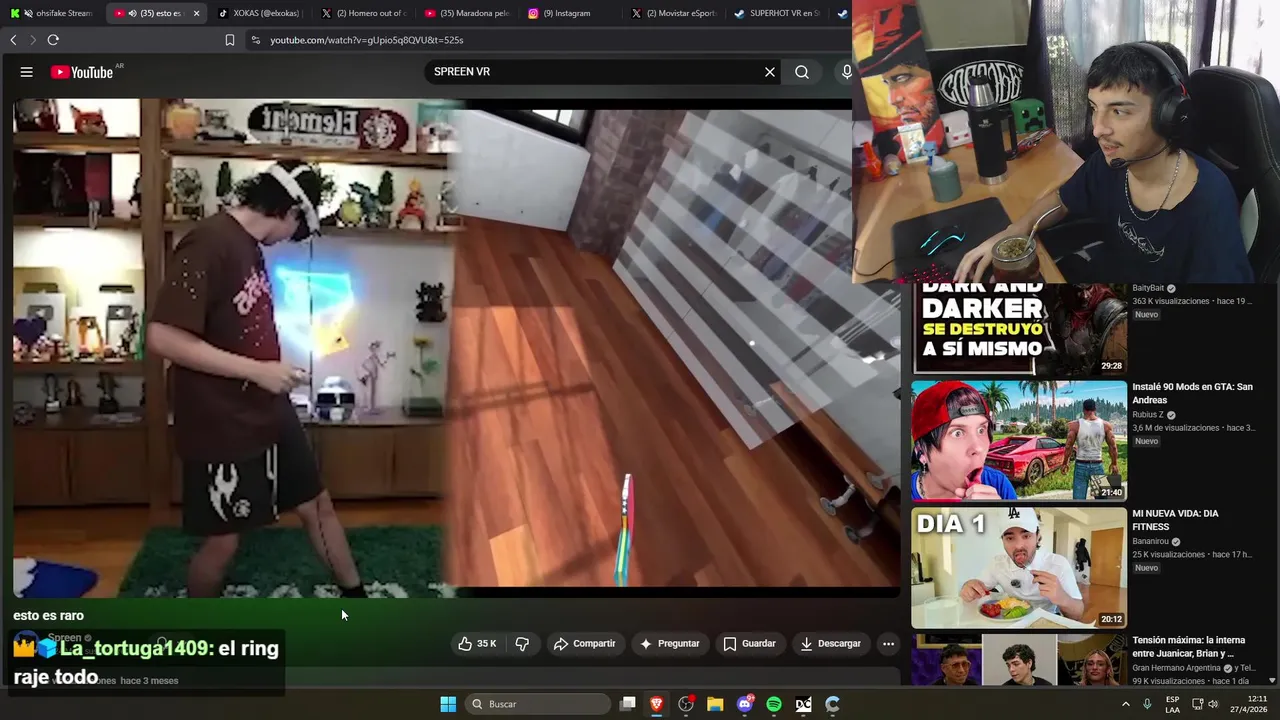The width and height of the screenshot is (1280, 720).
Task: Open Rubius Z channel name
Action: (x=1147, y=415)
